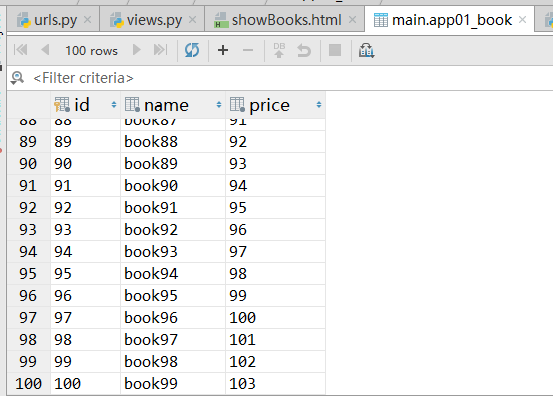
Task: Click the '100 rows' page size label
Action: pyautogui.click(x=91, y=51)
